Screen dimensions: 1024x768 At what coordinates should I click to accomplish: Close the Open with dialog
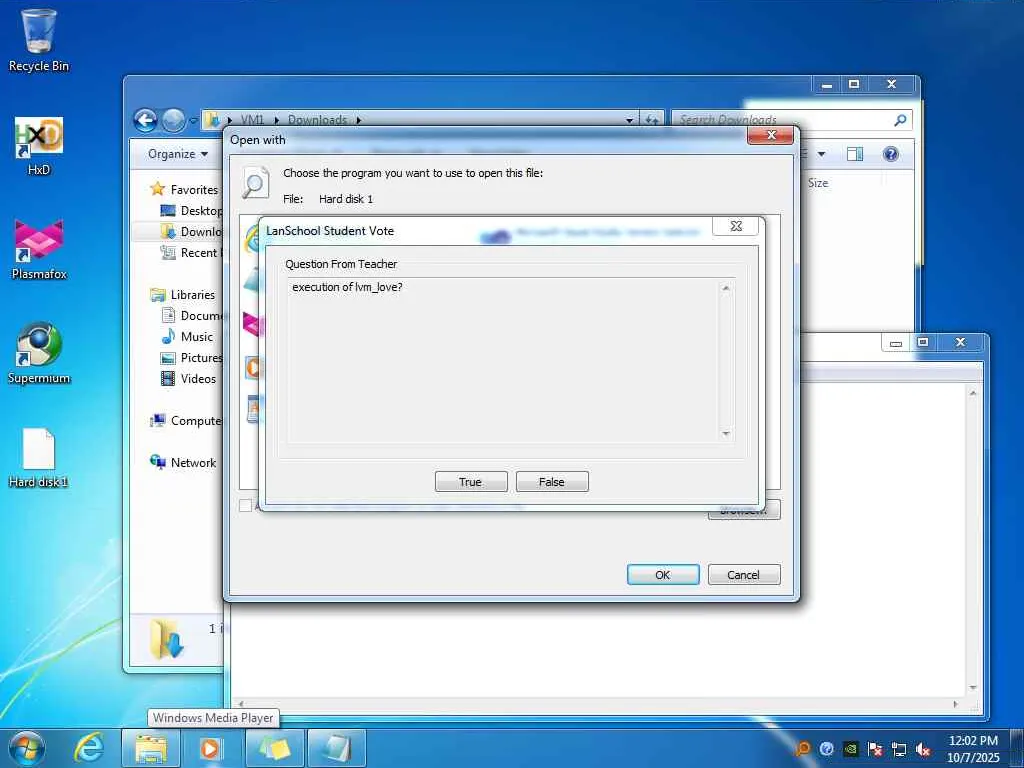pos(771,135)
